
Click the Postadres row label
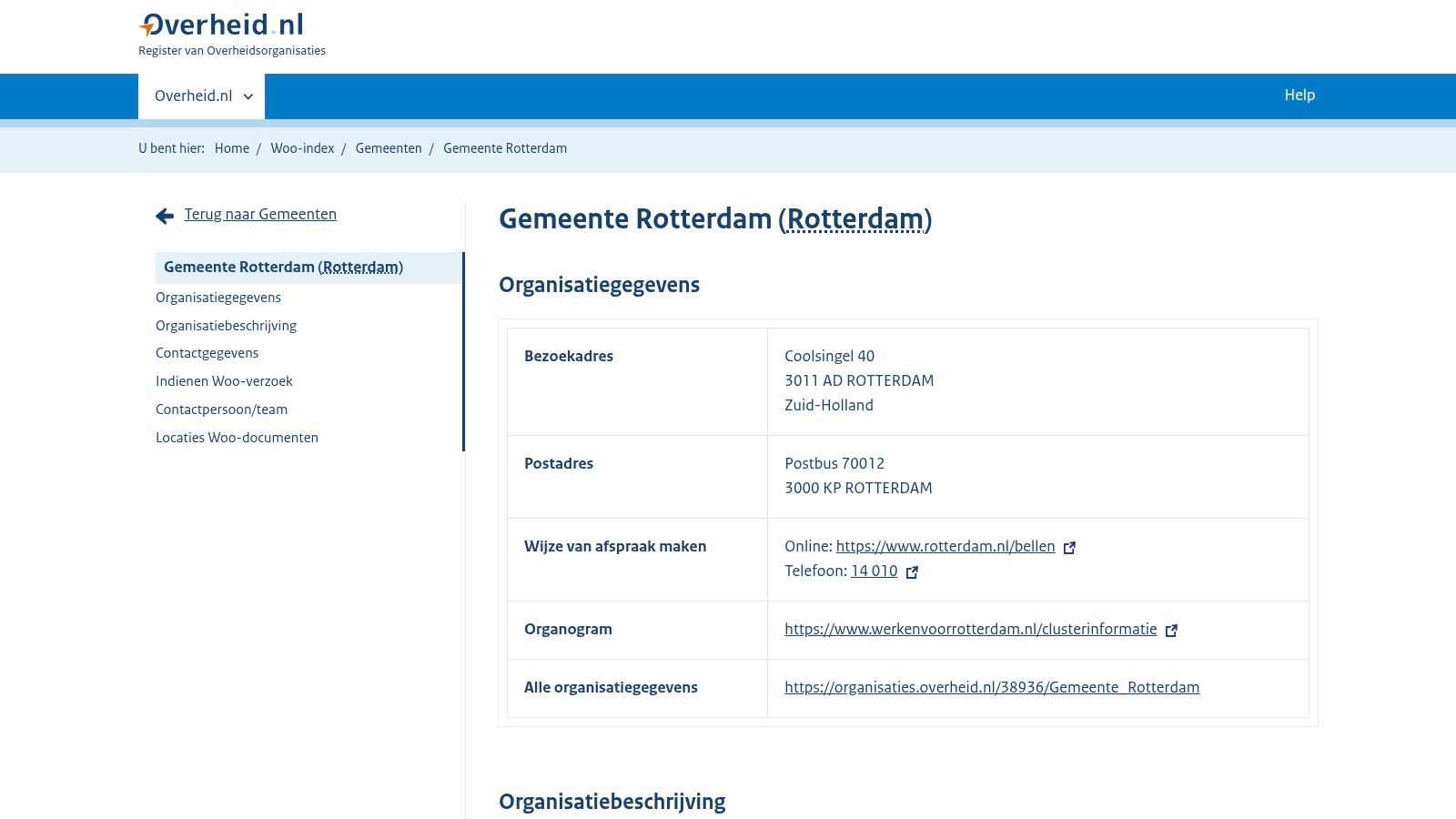pos(559,463)
